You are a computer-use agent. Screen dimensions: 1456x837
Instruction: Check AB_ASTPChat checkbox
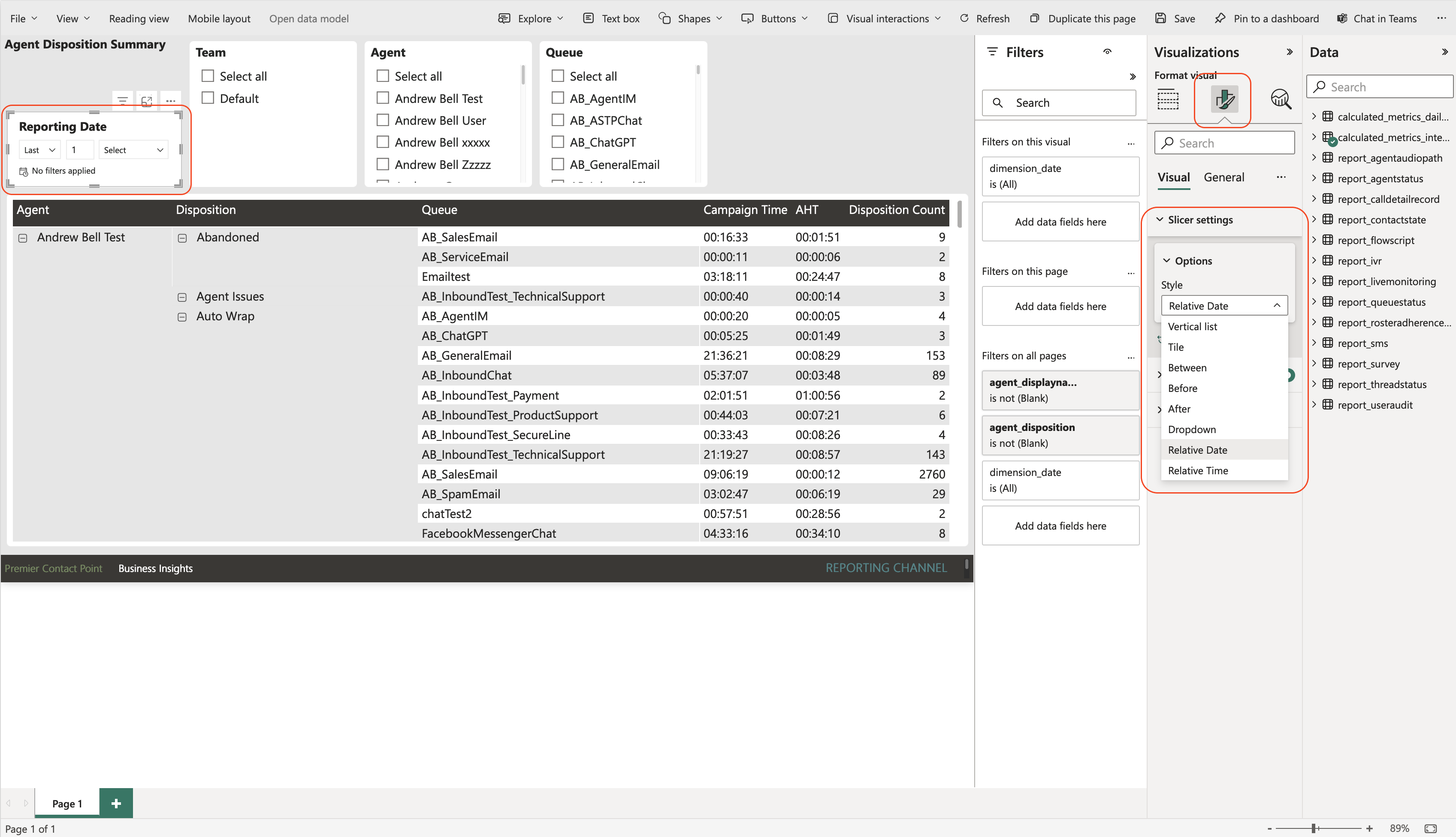pos(557,120)
